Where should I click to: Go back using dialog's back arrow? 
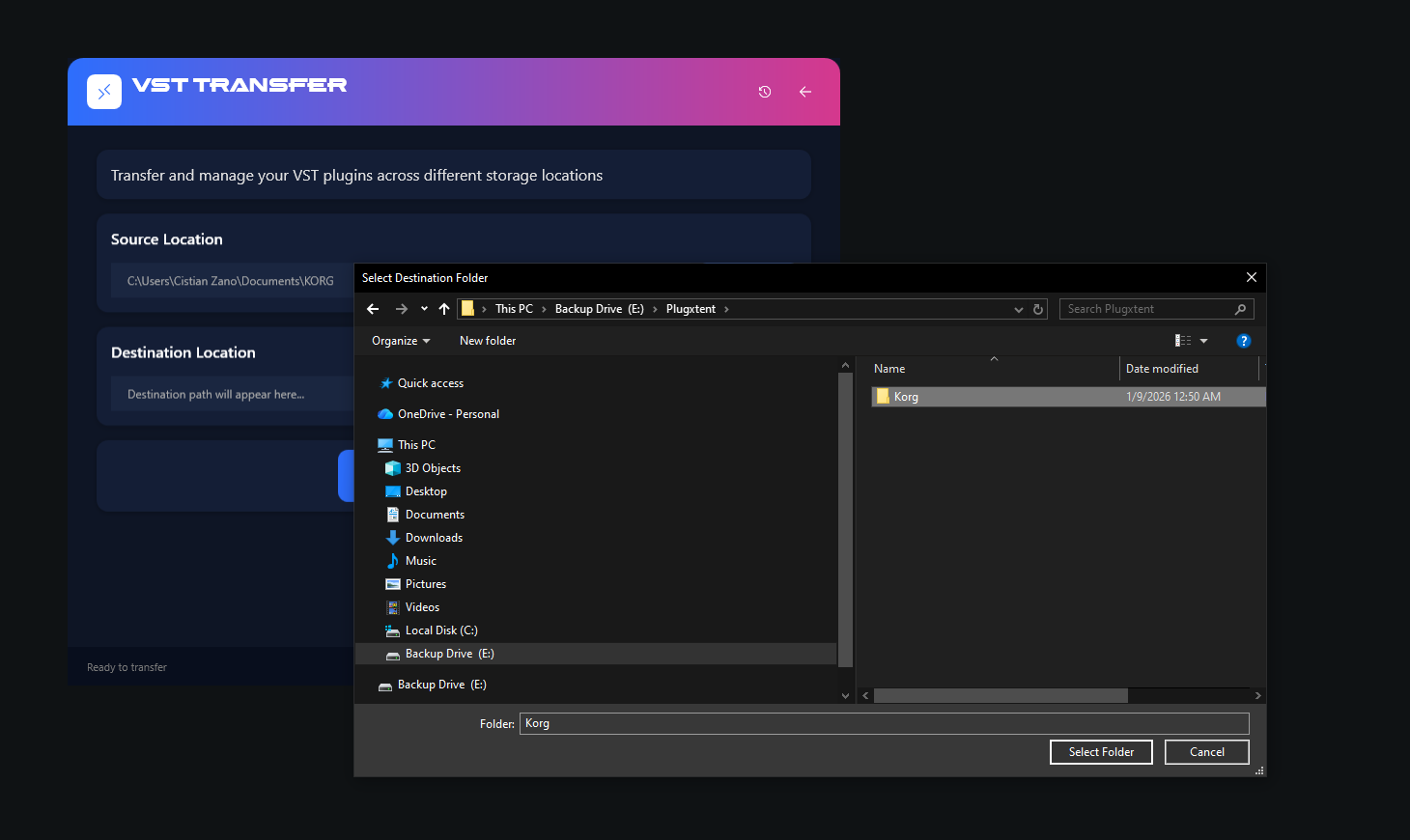pos(374,309)
